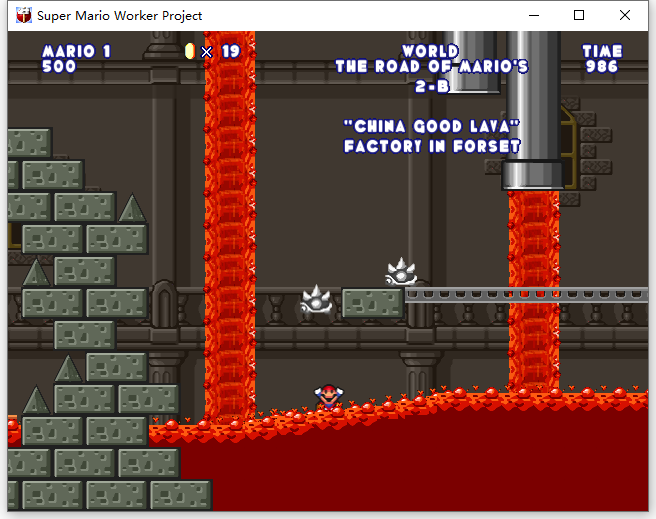This screenshot has width=656, height=519.
Task: Minimize the Super Mario Worker Project window
Action: (534, 15)
